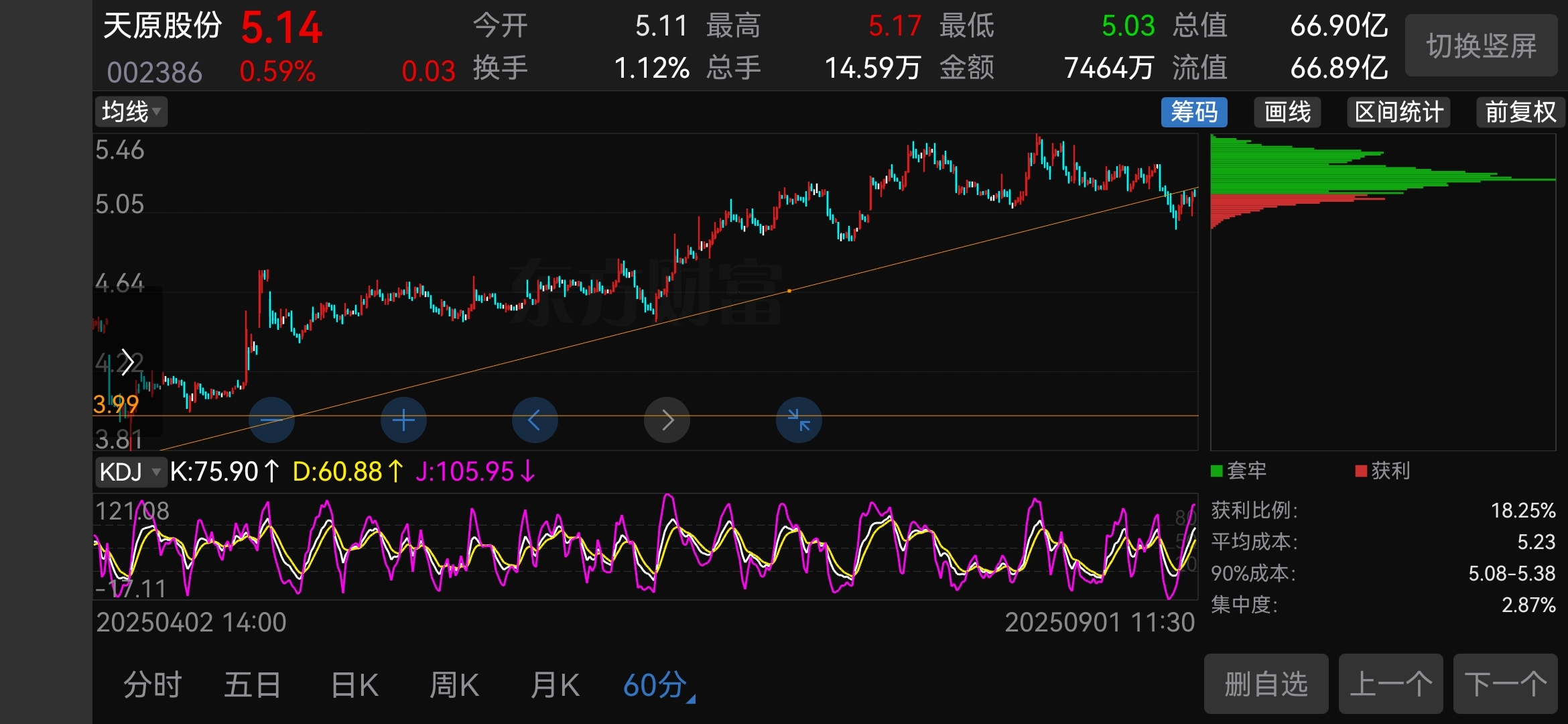Click 删自选 to remove from watchlist
The image size is (1568, 724).
click(1266, 684)
